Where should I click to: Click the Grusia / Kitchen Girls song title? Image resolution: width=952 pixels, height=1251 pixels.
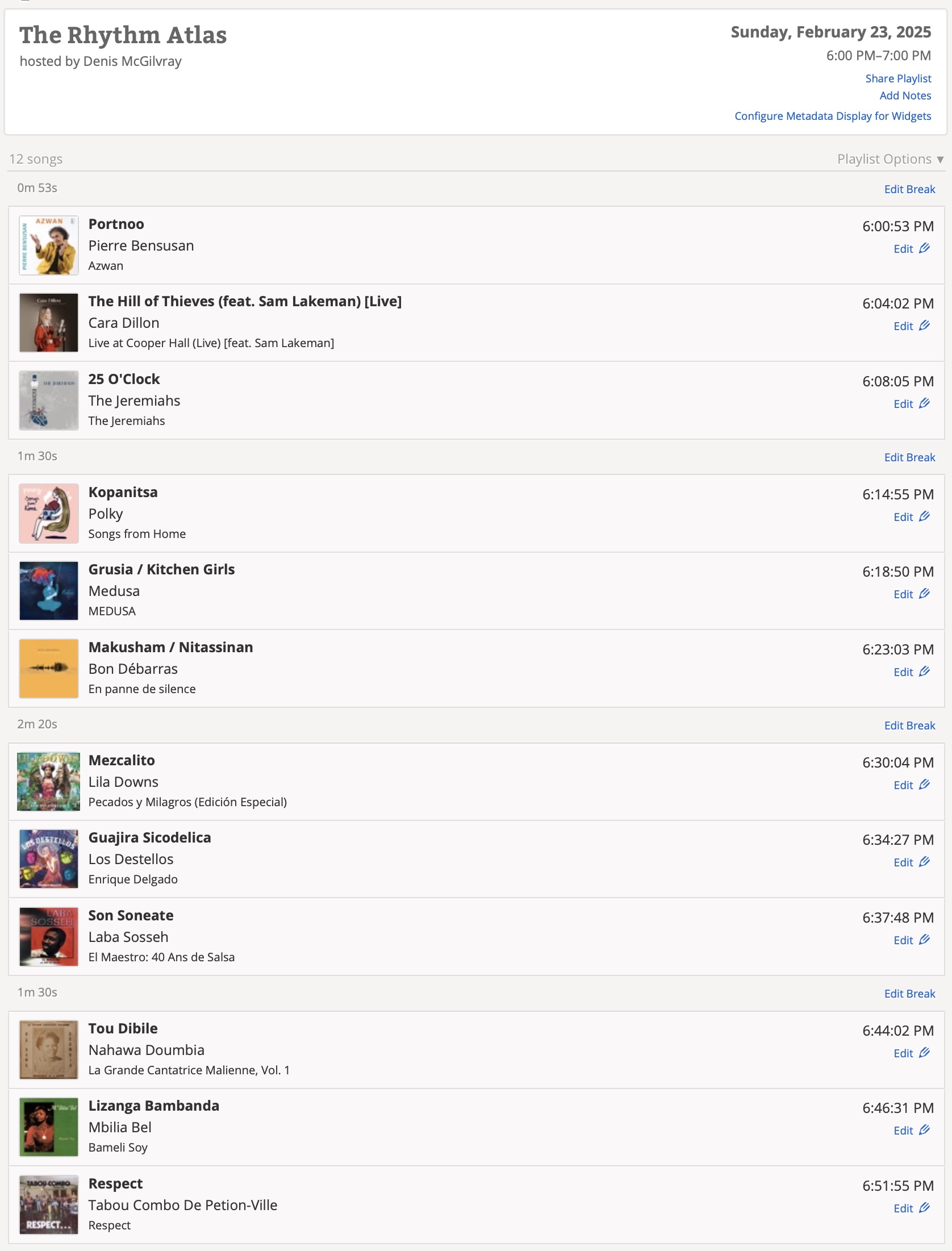161,569
